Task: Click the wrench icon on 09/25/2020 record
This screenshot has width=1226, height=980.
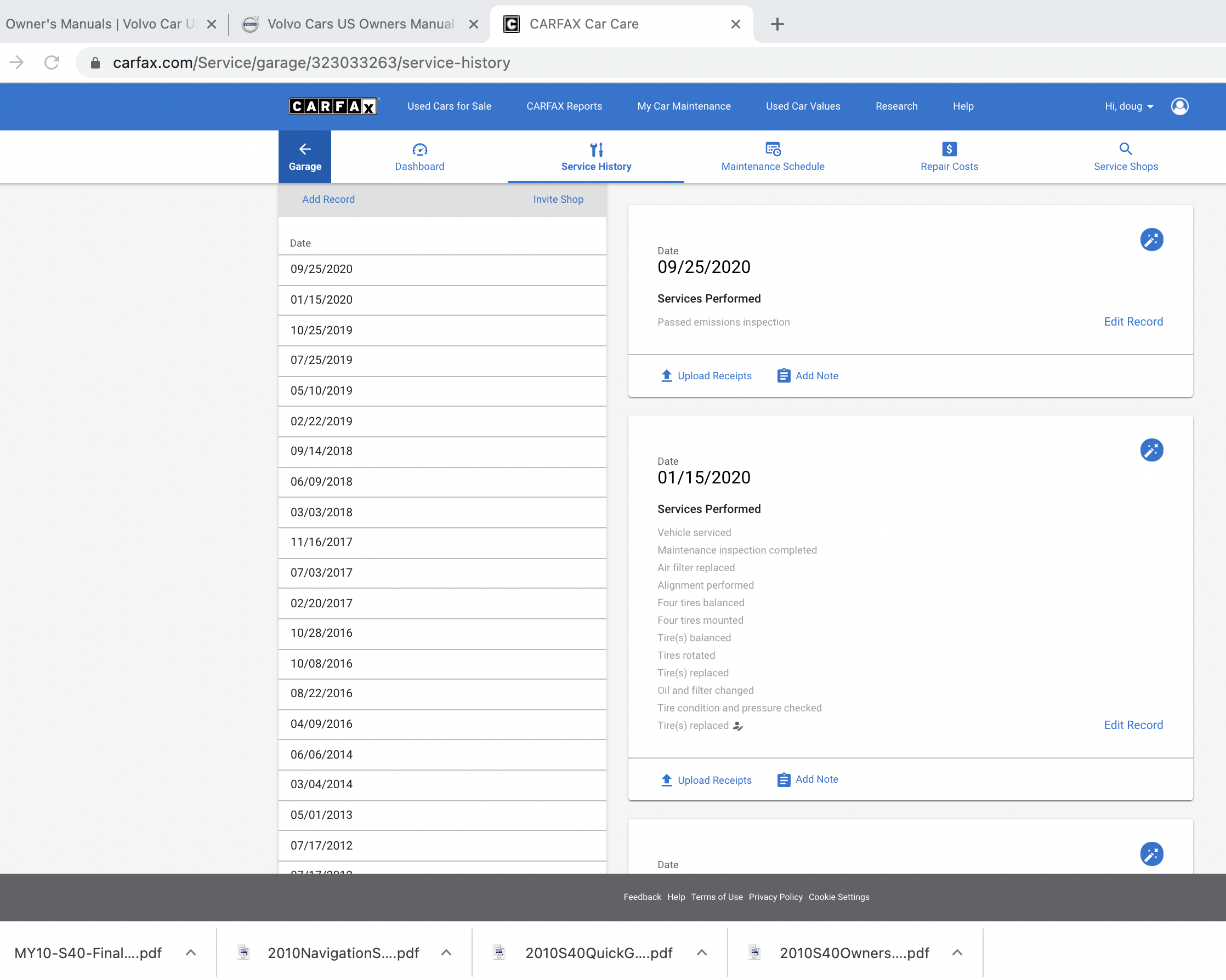Action: click(x=1151, y=240)
